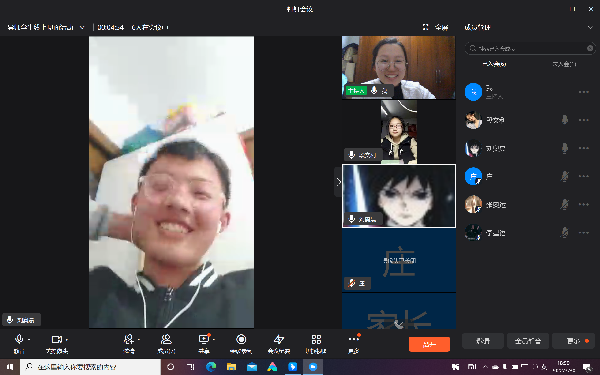Open the three-dot menu for participant 庄
Screen dimensions: 600x375
point(584,176)
